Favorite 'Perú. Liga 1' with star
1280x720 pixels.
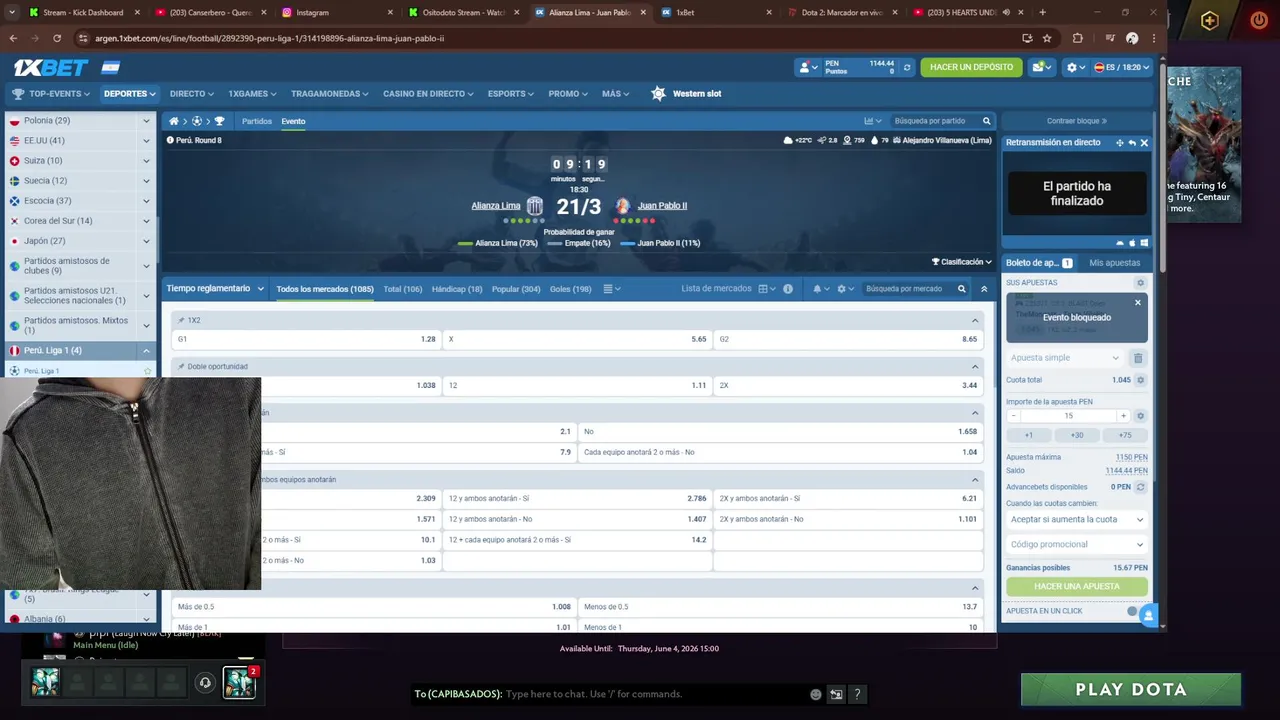(x=148, y=371)
